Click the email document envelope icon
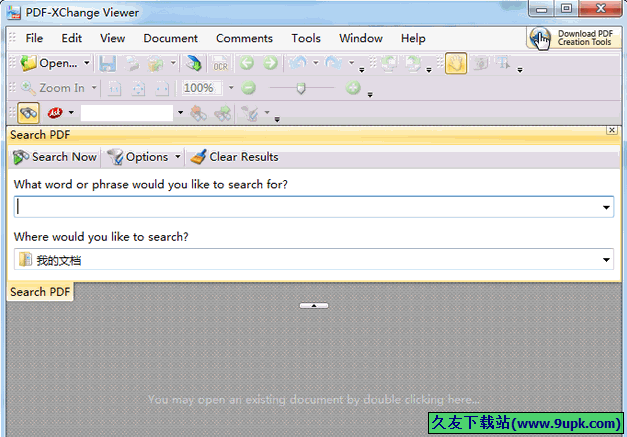Screen dimensions: 627x437 (x=155, y=64)
